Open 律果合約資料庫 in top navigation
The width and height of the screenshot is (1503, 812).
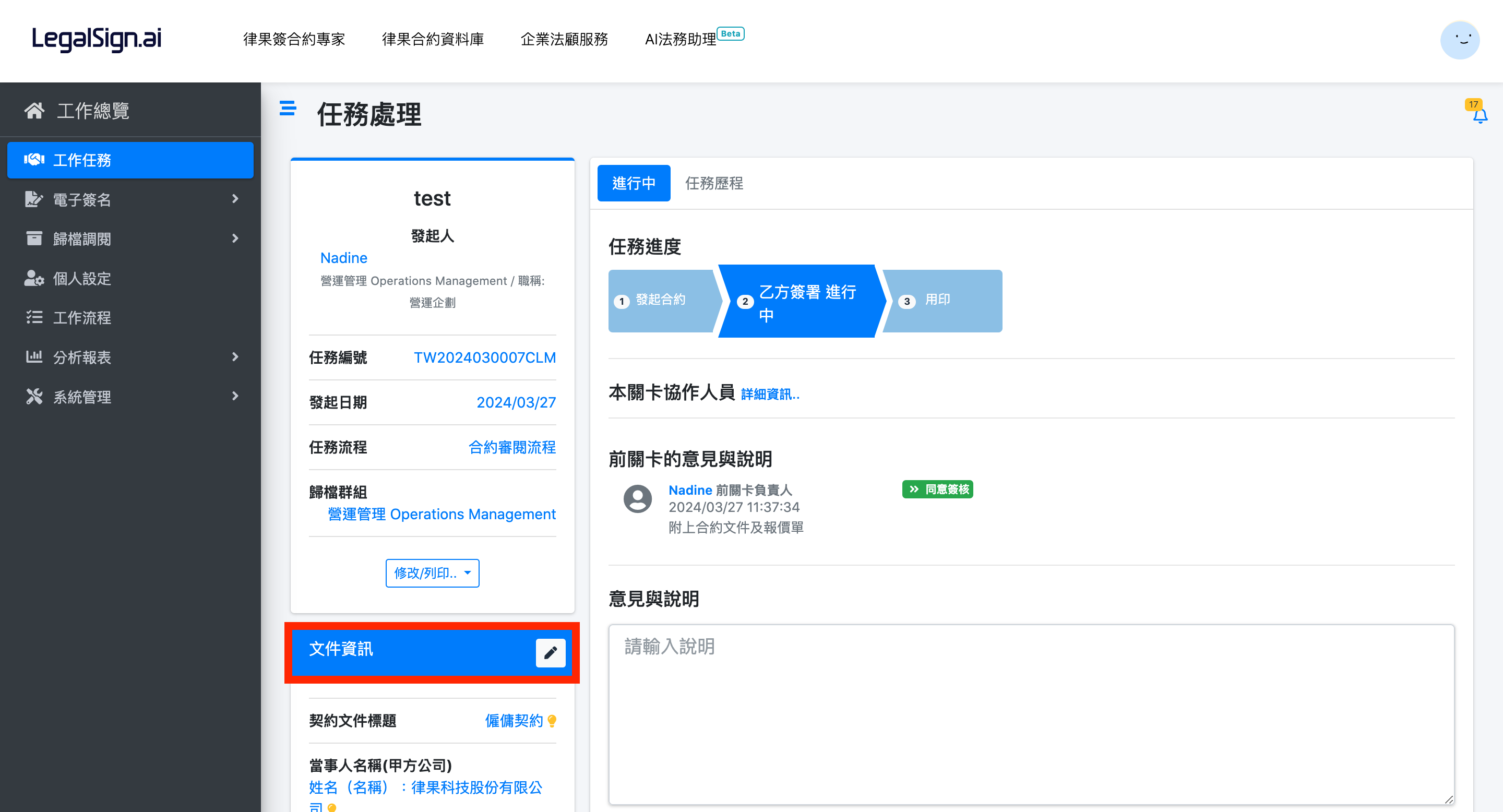432,39
